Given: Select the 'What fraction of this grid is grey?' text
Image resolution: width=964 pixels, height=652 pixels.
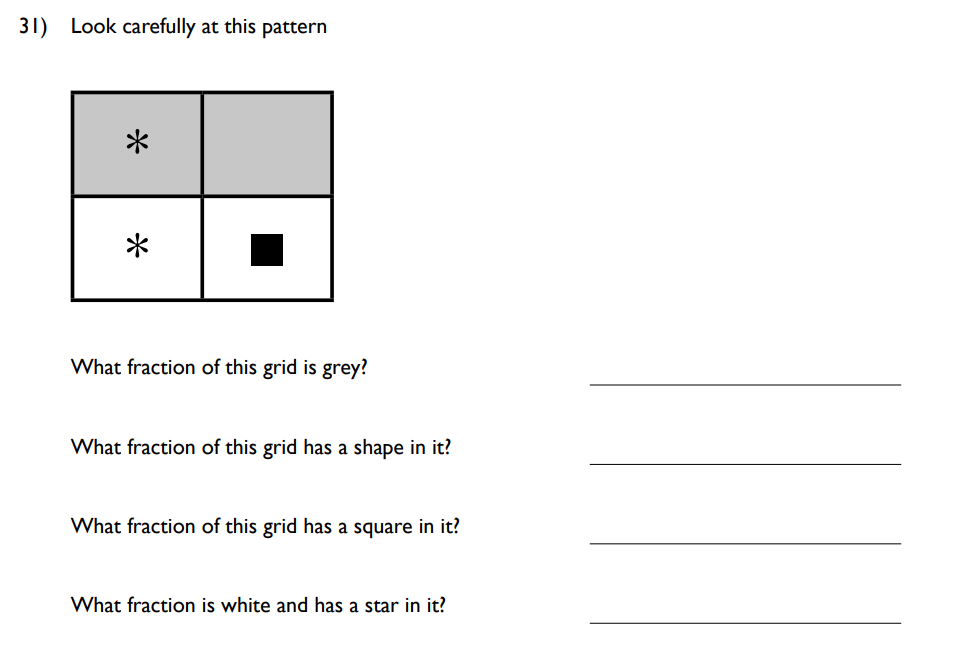Looking at the screenshot, I should point(219,367).
